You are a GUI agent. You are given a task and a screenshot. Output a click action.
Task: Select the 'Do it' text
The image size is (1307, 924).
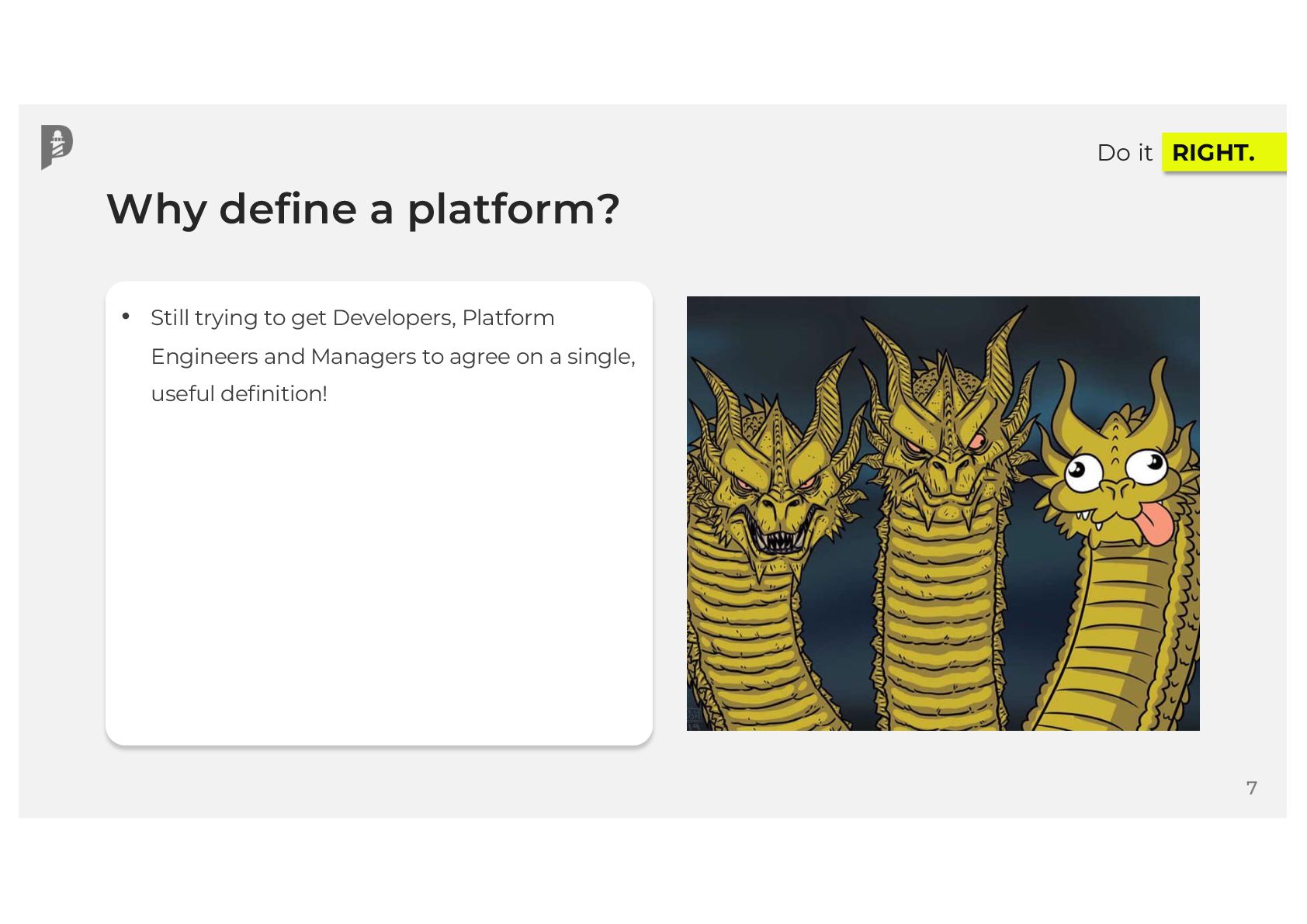tap(1125, 153)
